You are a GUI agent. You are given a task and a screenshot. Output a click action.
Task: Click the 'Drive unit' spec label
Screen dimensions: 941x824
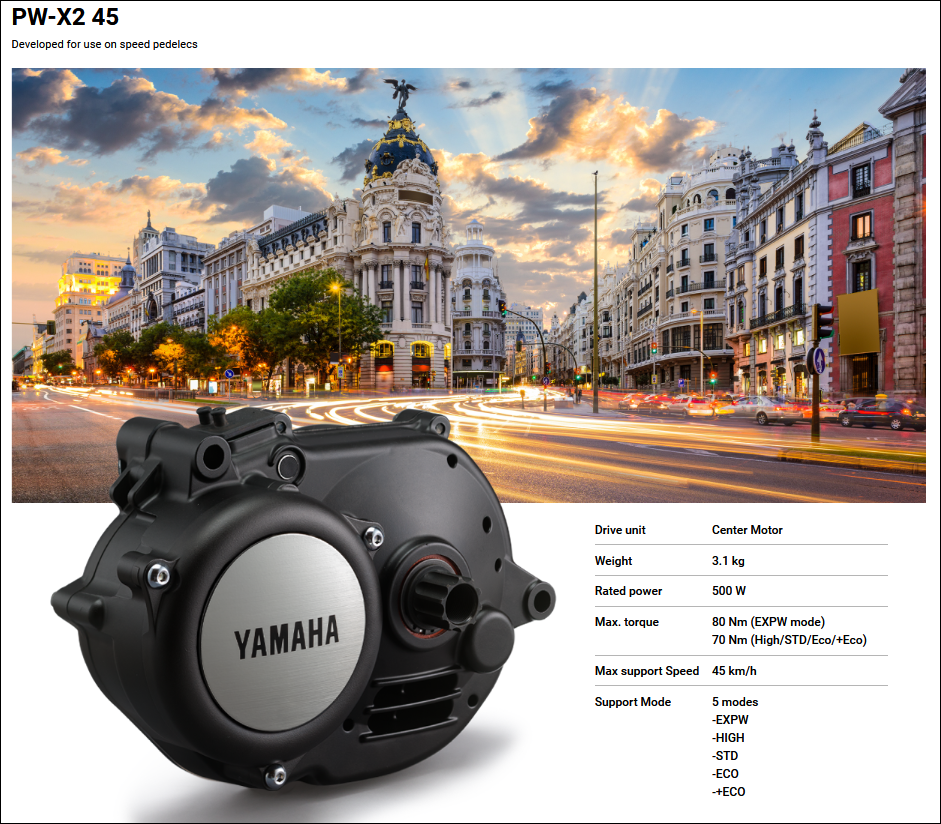point(620,530)
